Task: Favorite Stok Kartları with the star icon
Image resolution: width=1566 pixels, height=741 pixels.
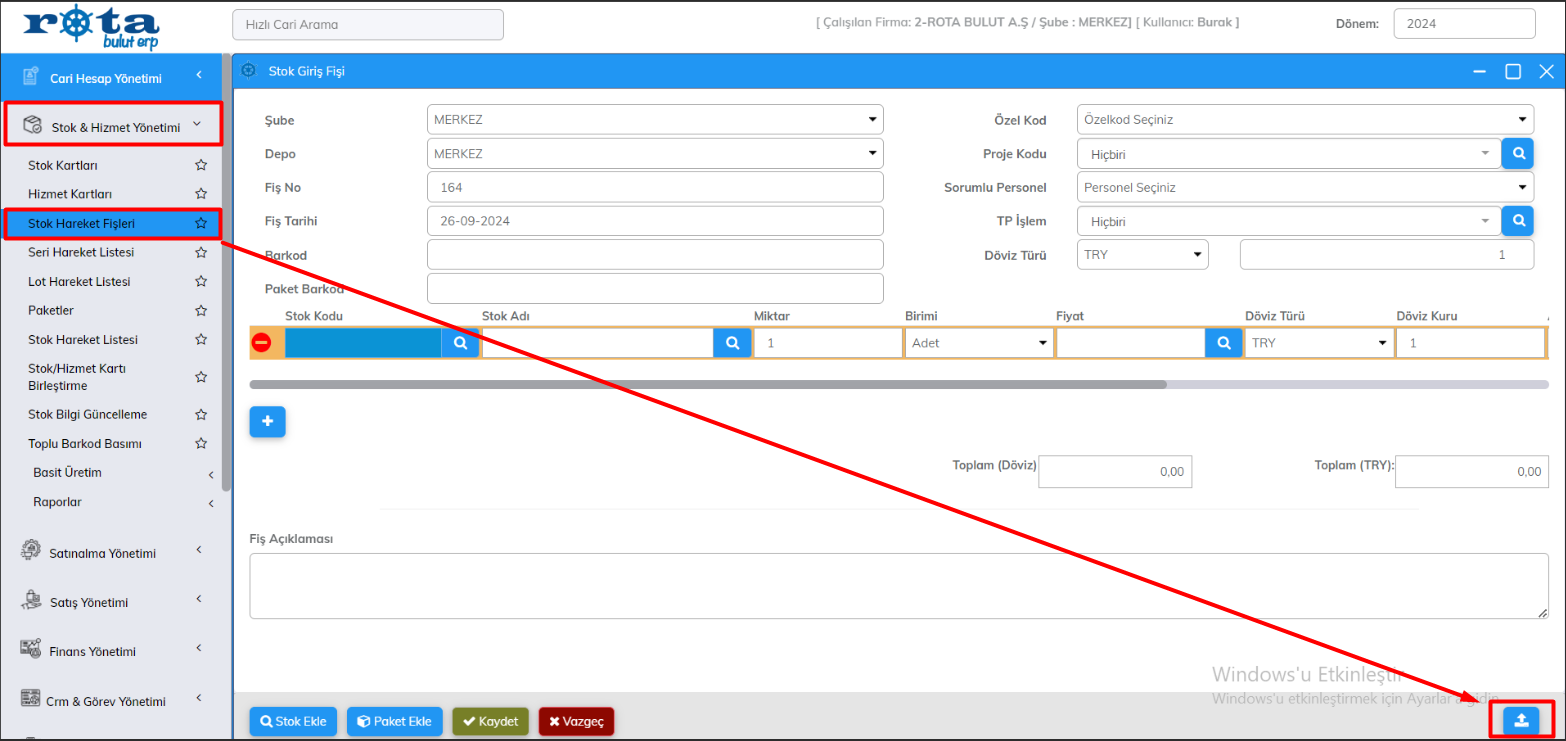Action: pos(201,165)
